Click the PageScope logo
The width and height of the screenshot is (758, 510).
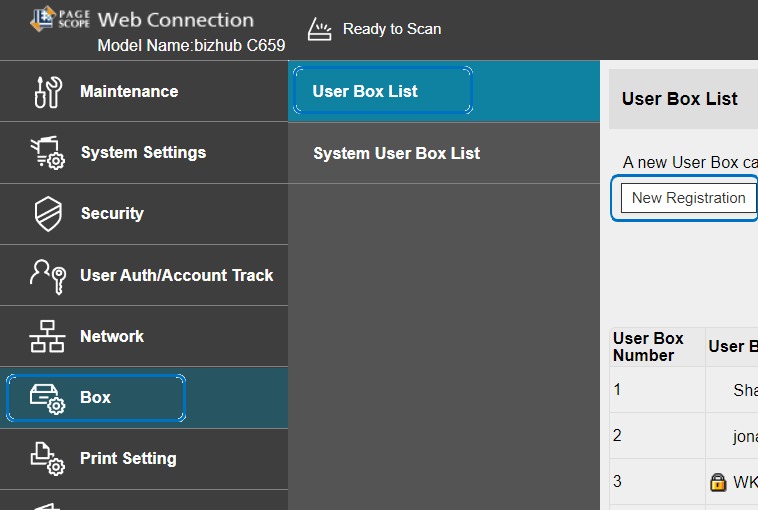click(60, 18)
